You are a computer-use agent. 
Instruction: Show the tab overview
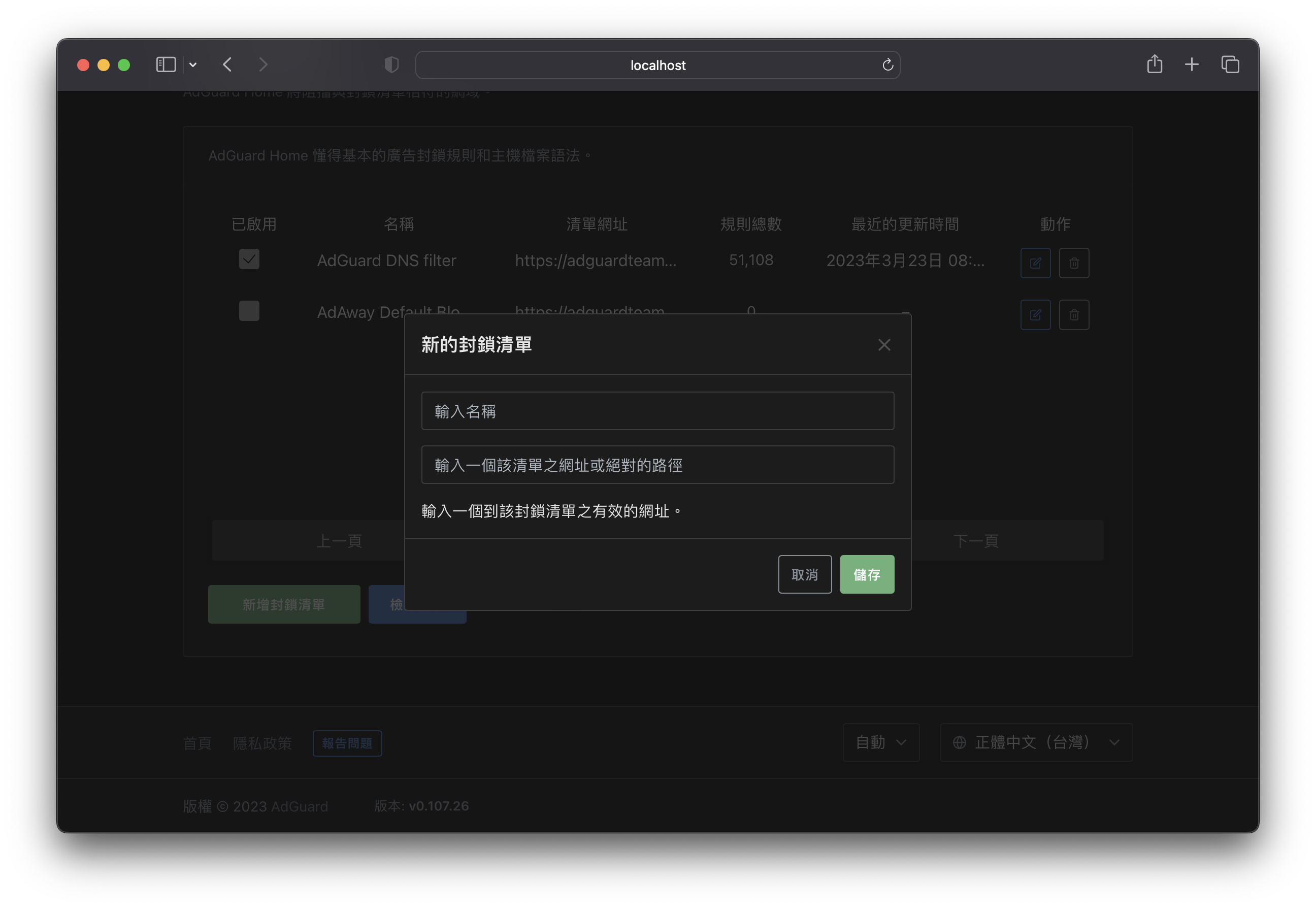coord(1230,65)
